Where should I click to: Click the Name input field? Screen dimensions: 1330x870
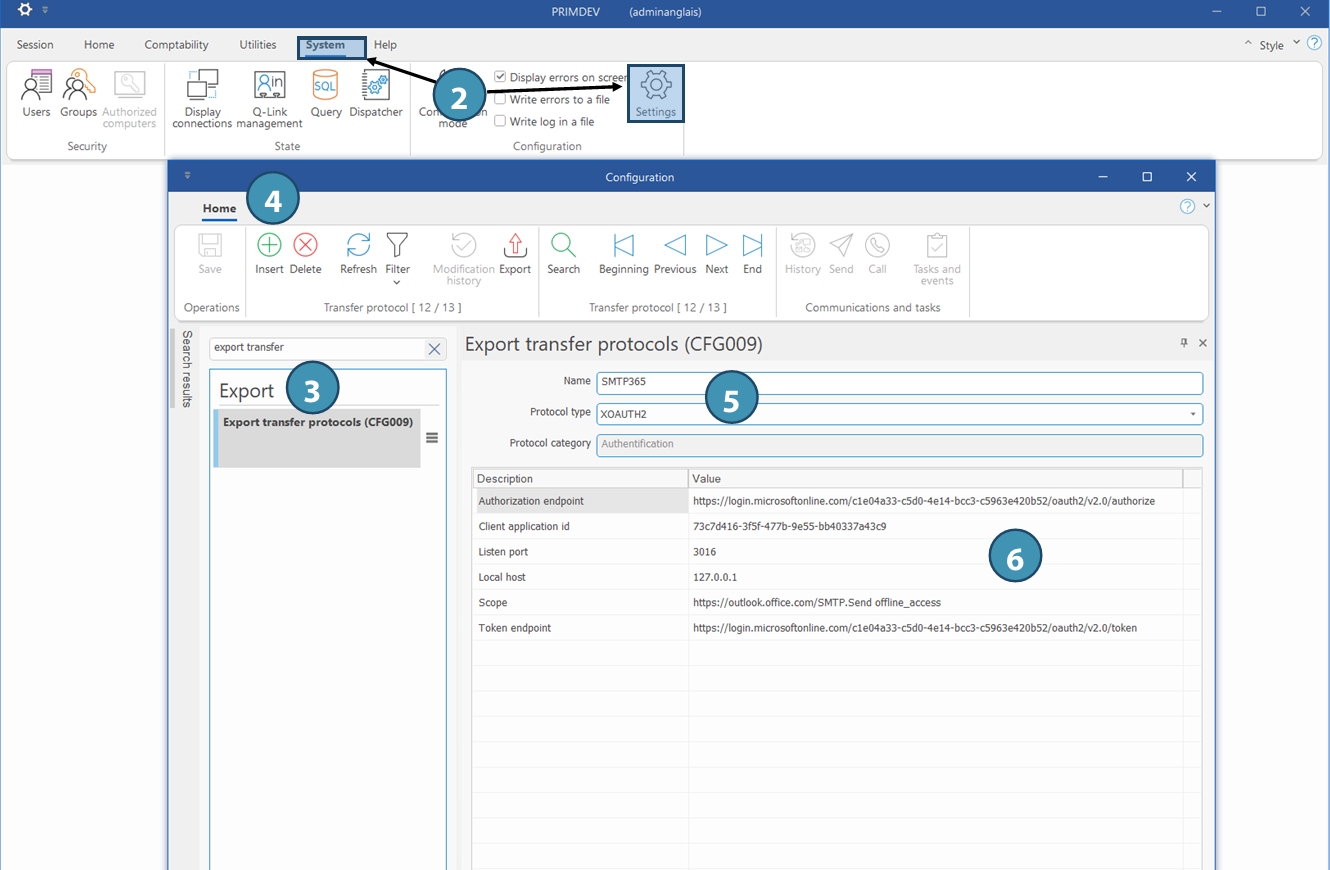point(898,384)
